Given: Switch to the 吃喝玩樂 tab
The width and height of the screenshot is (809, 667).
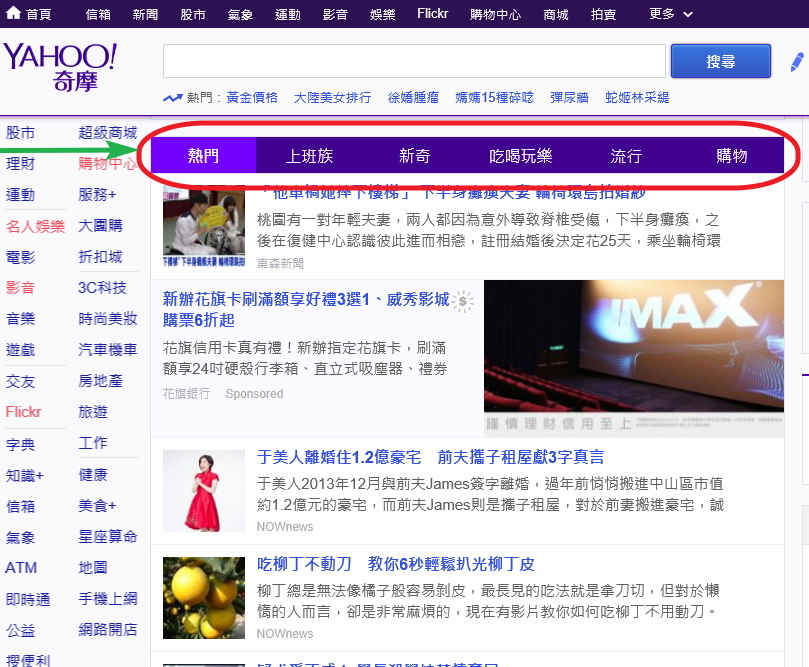Looking at the screenshot, I should point(521,155).
